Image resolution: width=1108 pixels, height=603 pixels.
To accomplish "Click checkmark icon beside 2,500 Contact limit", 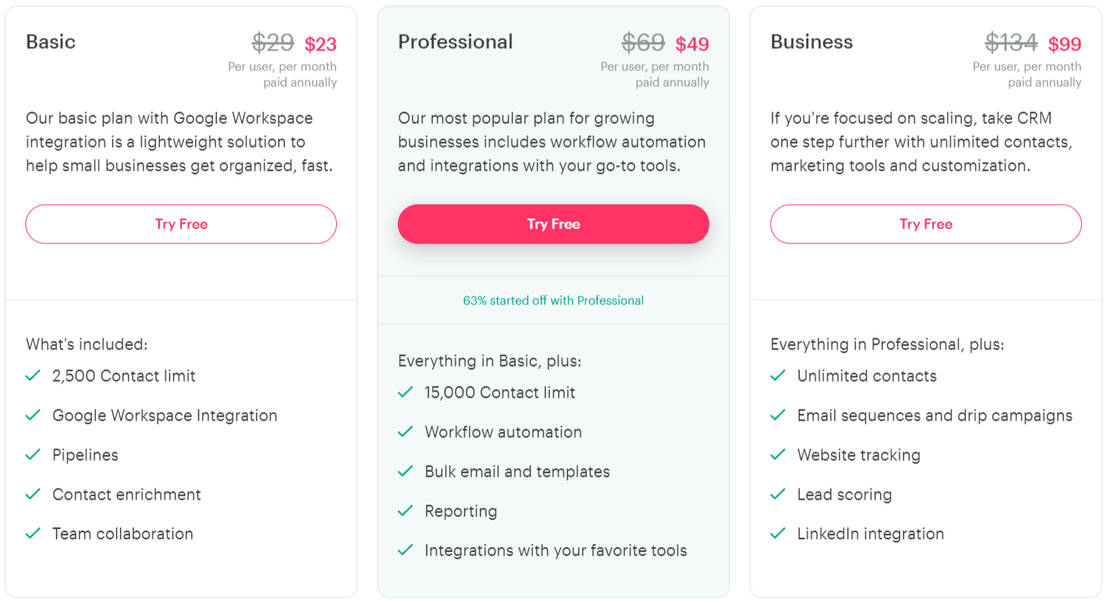I will pyautogui.click(x=33, y=376).
